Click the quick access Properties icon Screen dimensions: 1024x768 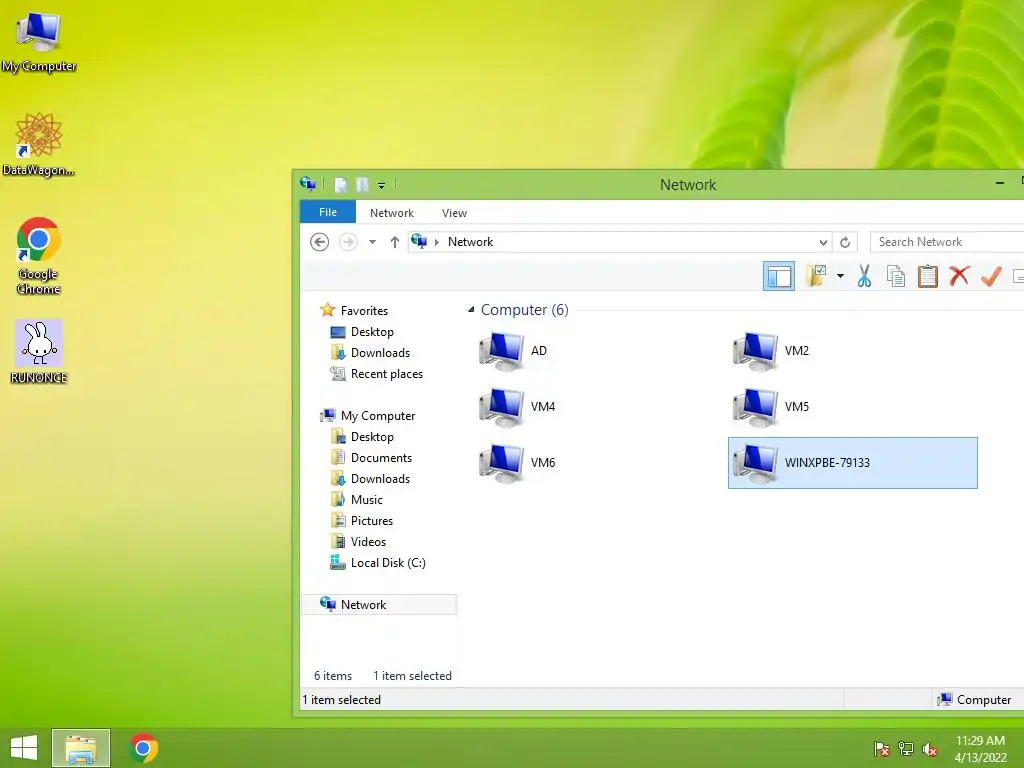pyautogui.click(x=341, y=185)
